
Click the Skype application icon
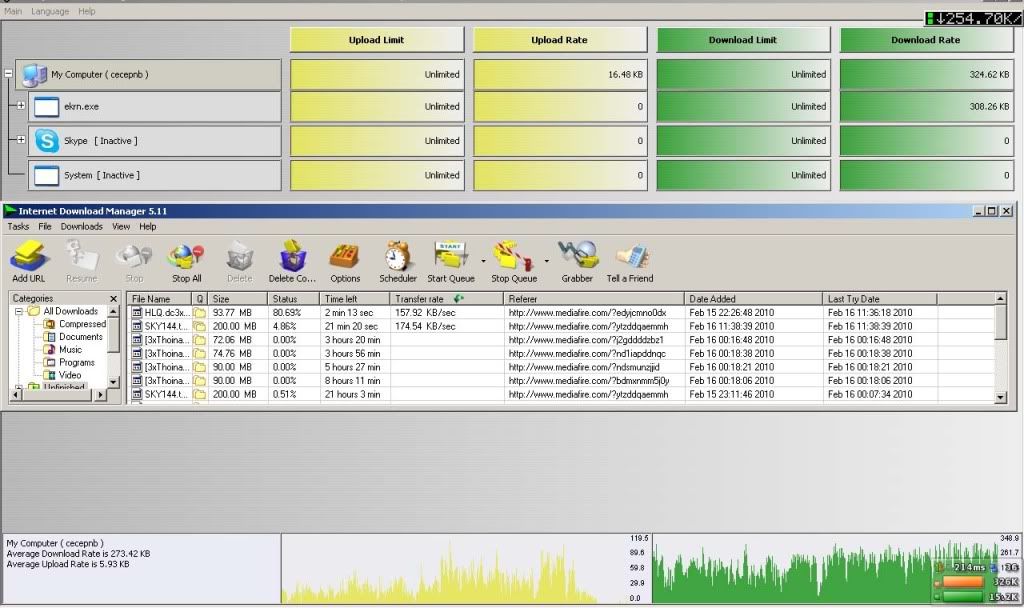(47, 140)
